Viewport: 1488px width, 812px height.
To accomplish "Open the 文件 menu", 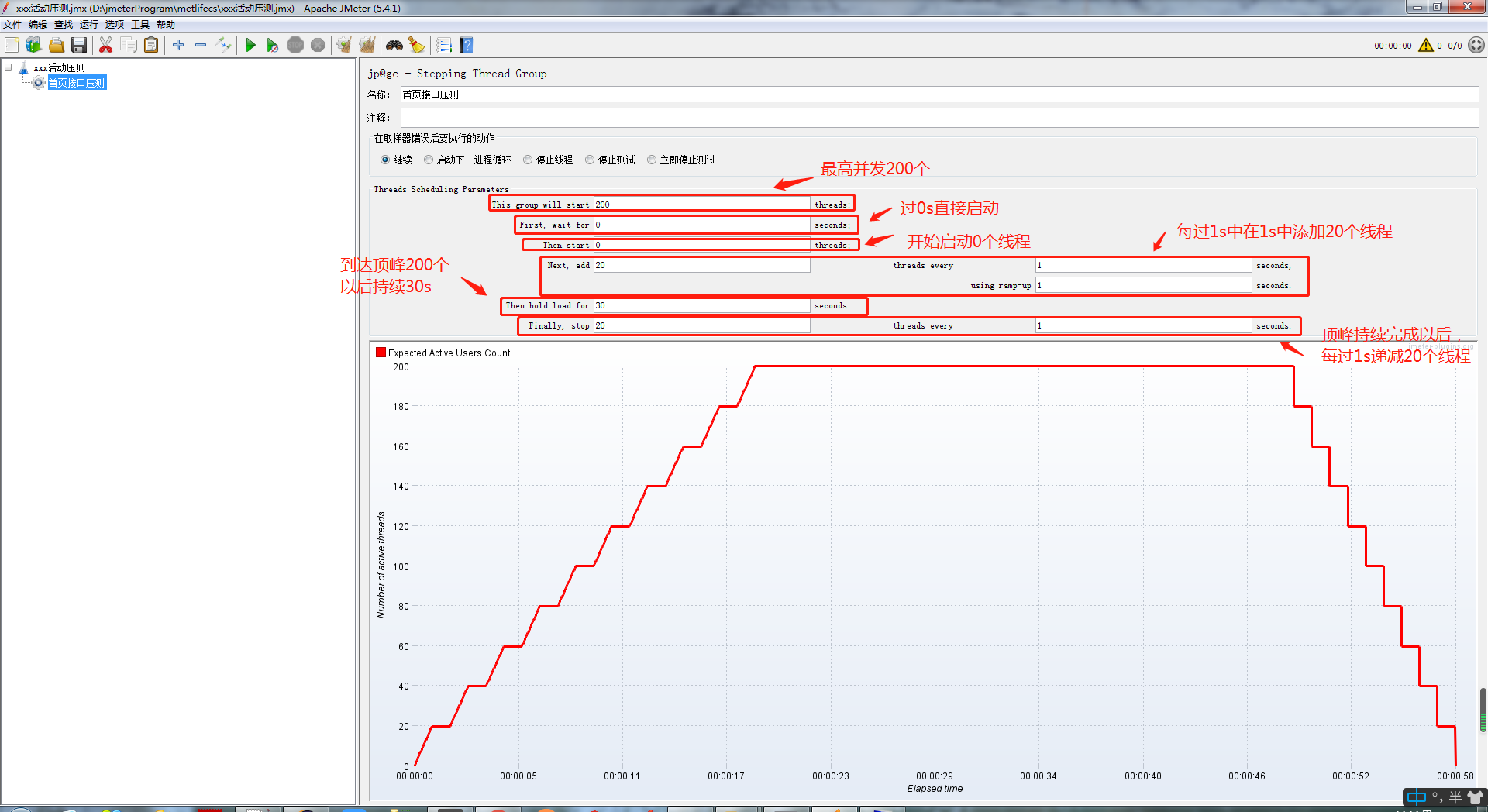I will pos(12,25).
